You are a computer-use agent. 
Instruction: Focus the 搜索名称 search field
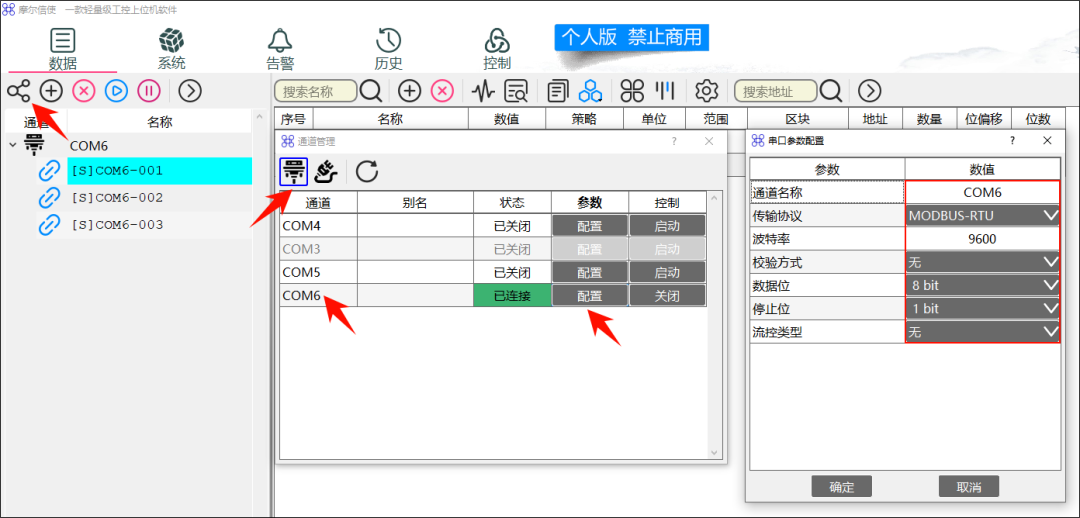coord(315,91)
